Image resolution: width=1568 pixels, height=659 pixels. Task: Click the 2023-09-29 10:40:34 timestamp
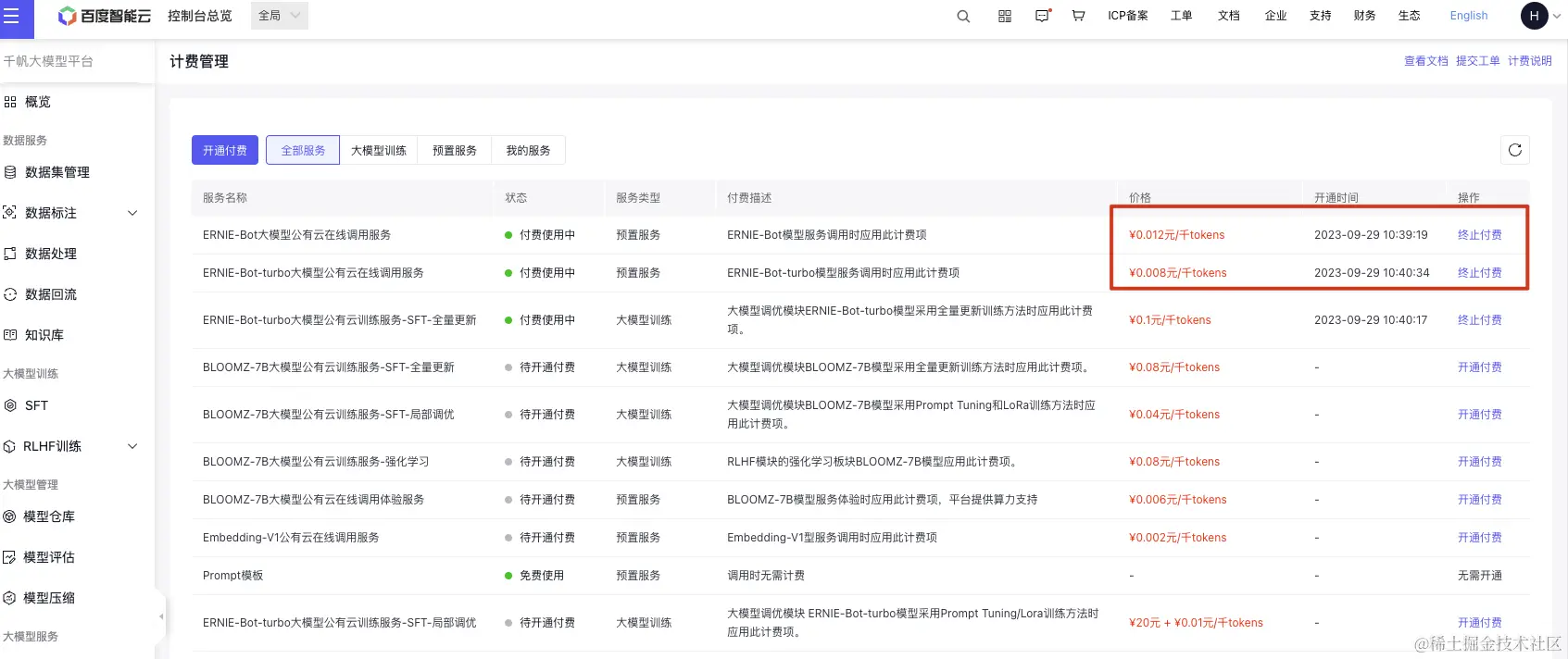1372,273
